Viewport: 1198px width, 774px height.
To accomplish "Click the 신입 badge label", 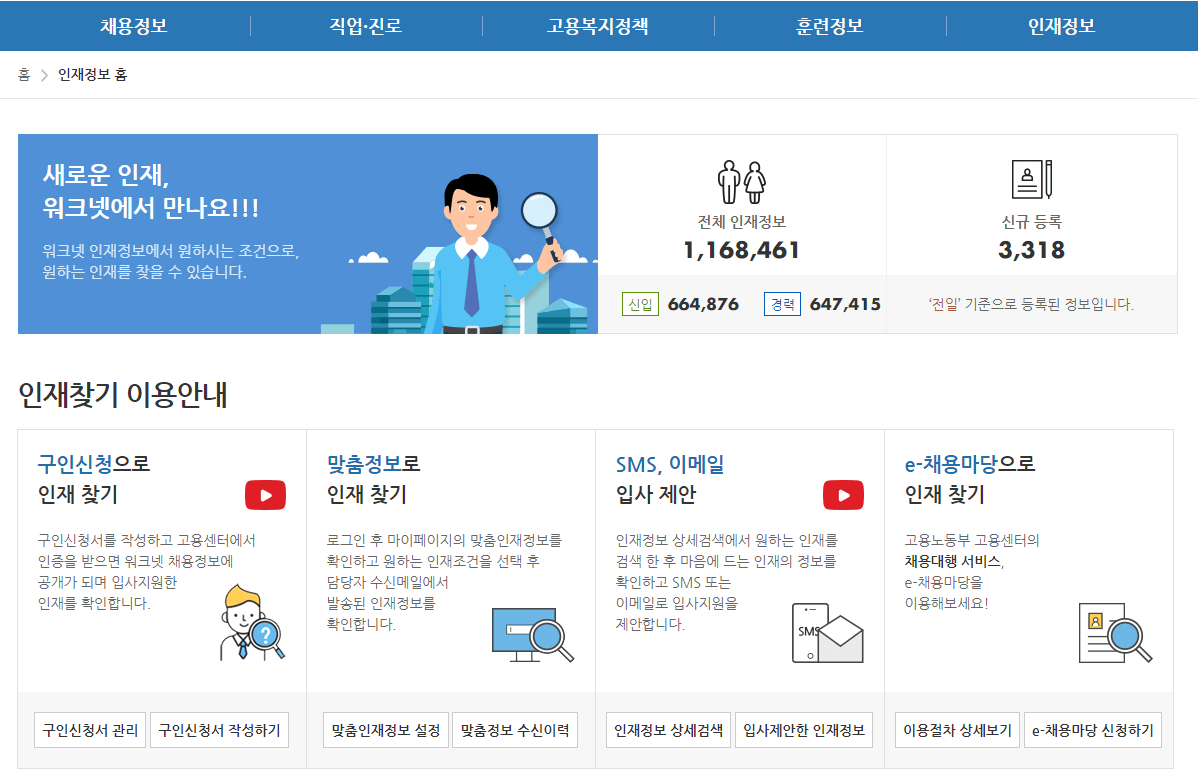I will click(640, 305).
